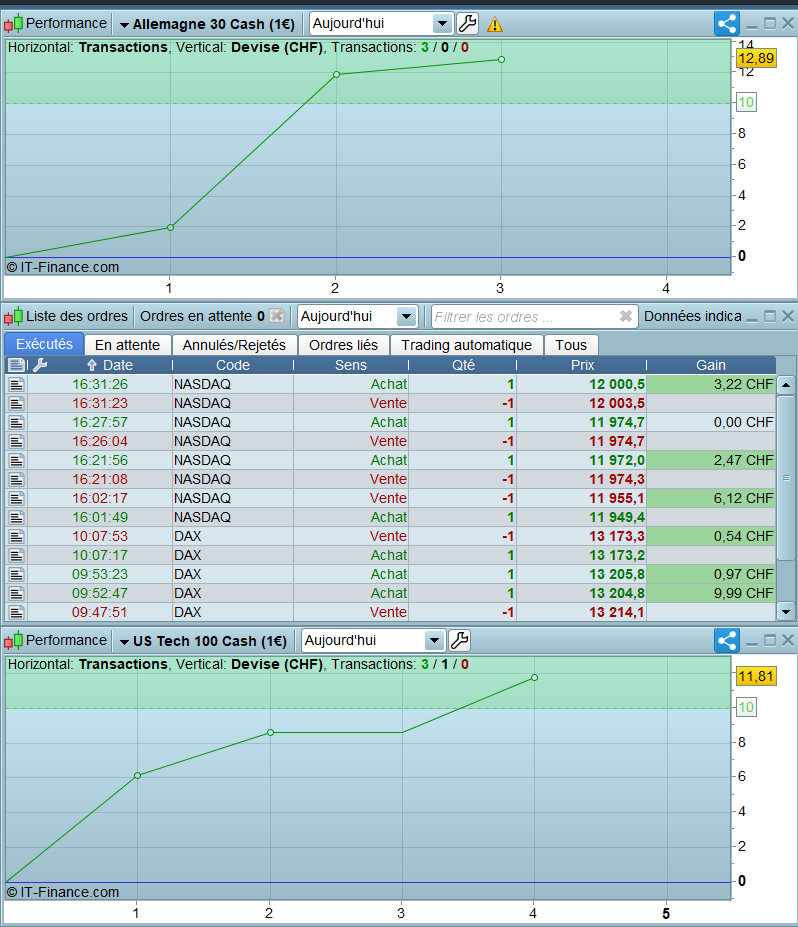Sort orders by Gain column header
The height and width of the screenshot is (927, 798).
[x=711, y=365]
